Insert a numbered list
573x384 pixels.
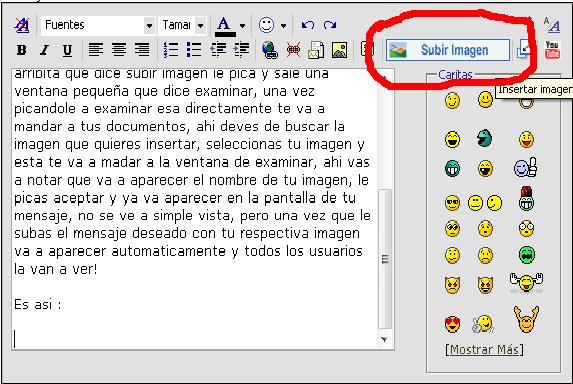point(171,50)
